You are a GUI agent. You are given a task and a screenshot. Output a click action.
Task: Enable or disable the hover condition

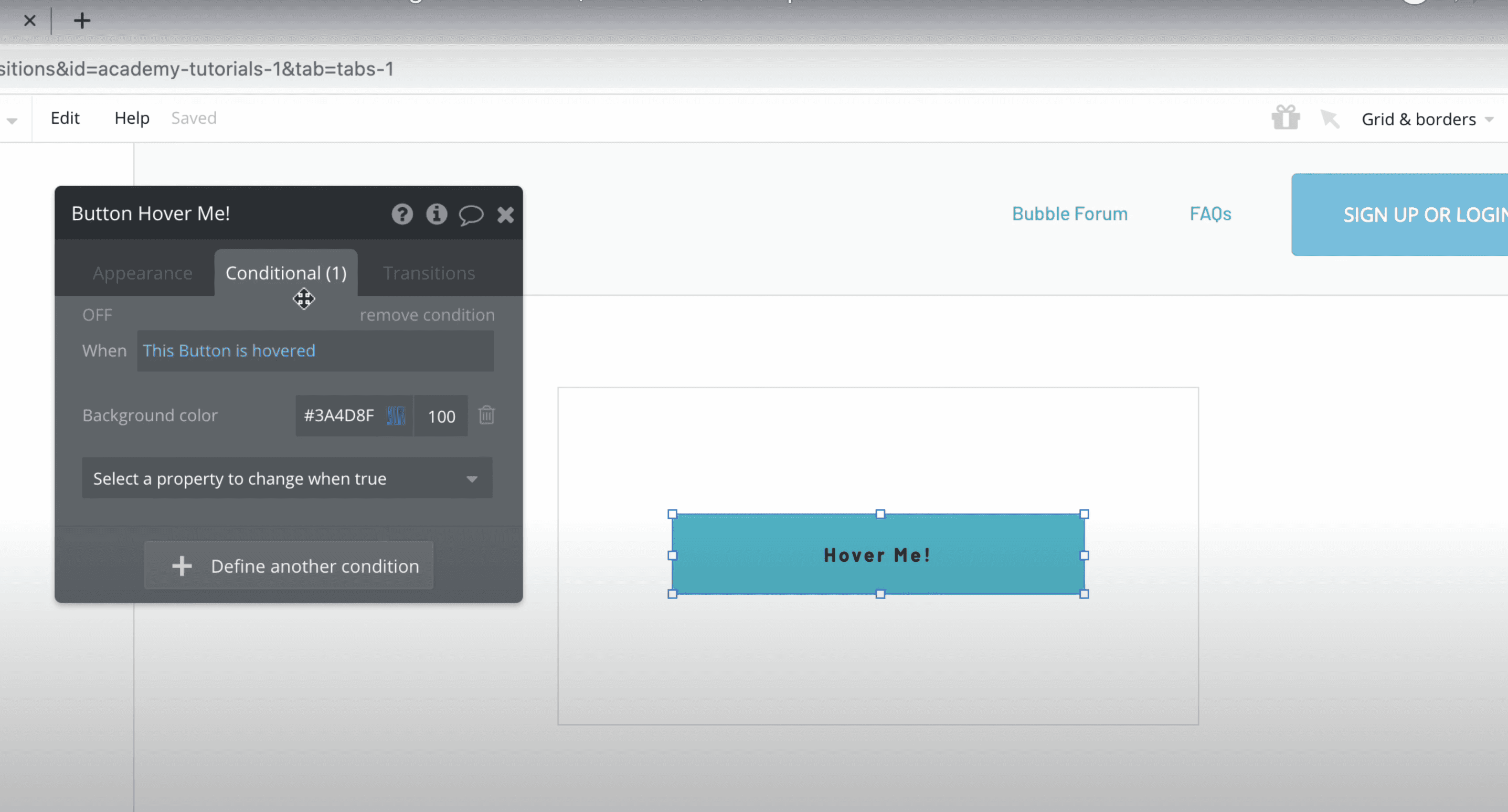coord(96,314)
